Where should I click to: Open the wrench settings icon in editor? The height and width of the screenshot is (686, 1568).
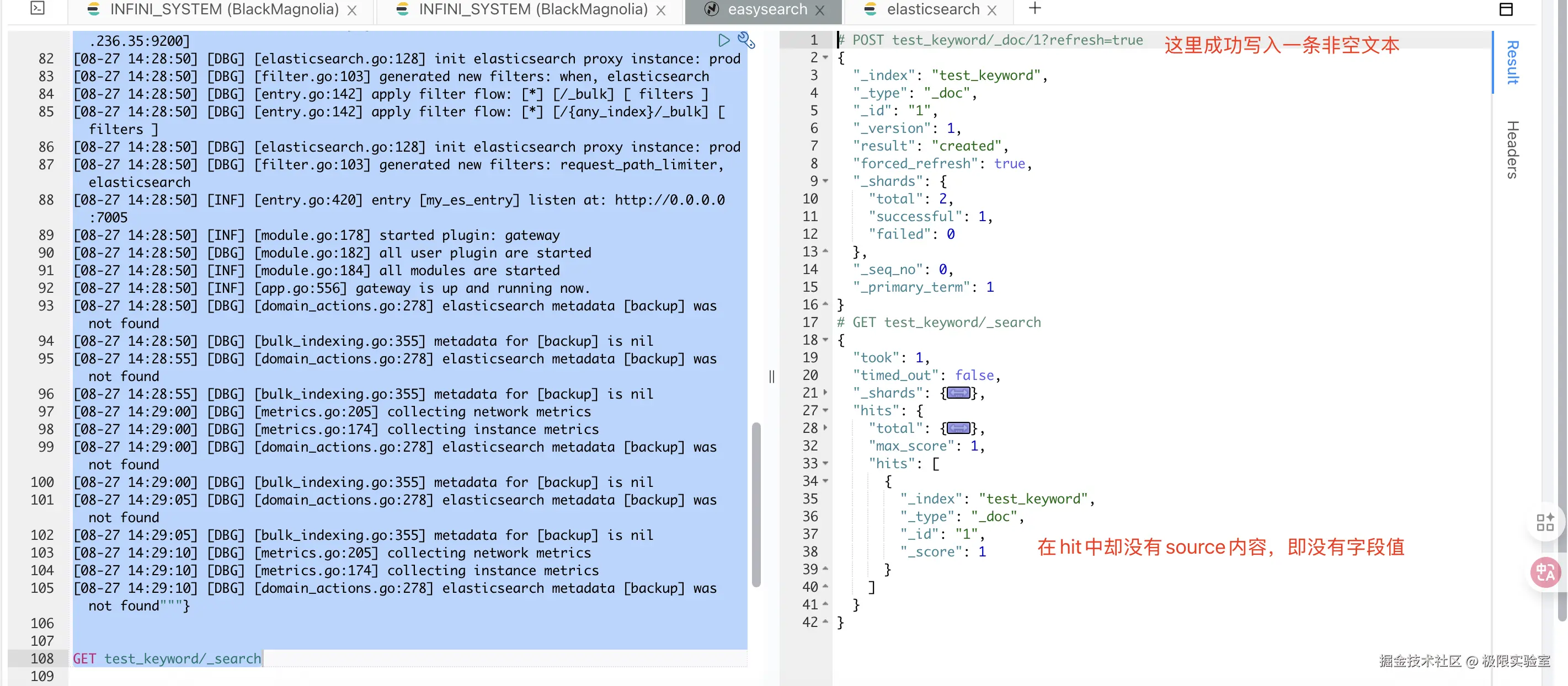tap(745, 40)
